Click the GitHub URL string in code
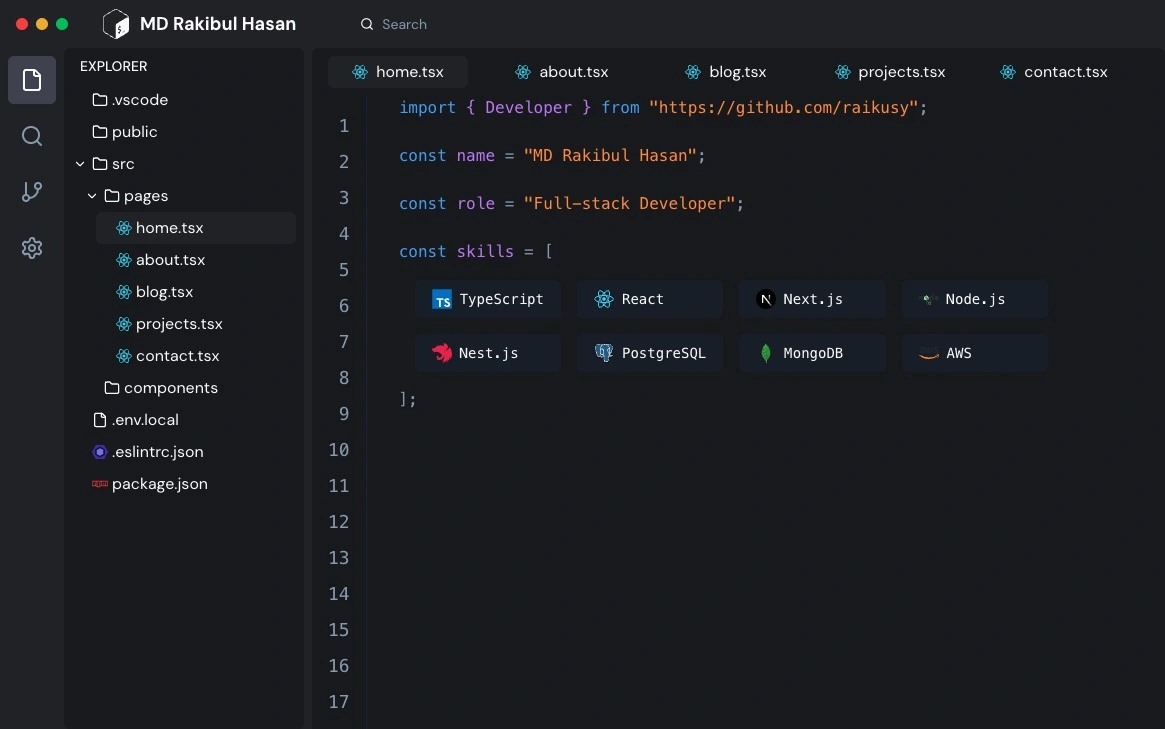Screen dimensions: 1165x729 pyautogui.click(x=783, y=107)
